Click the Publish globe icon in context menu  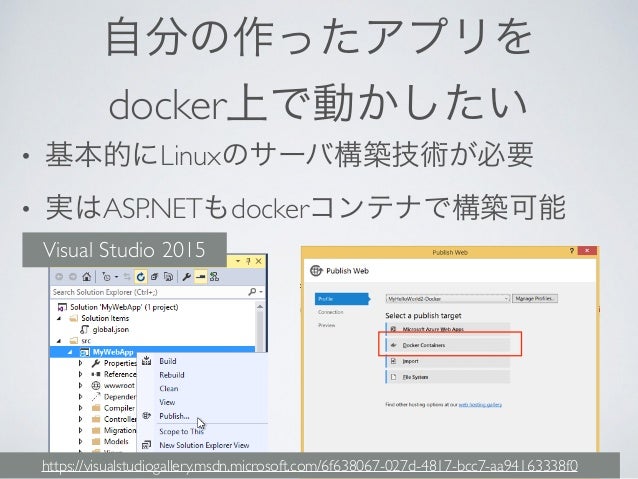coord(146,416)
